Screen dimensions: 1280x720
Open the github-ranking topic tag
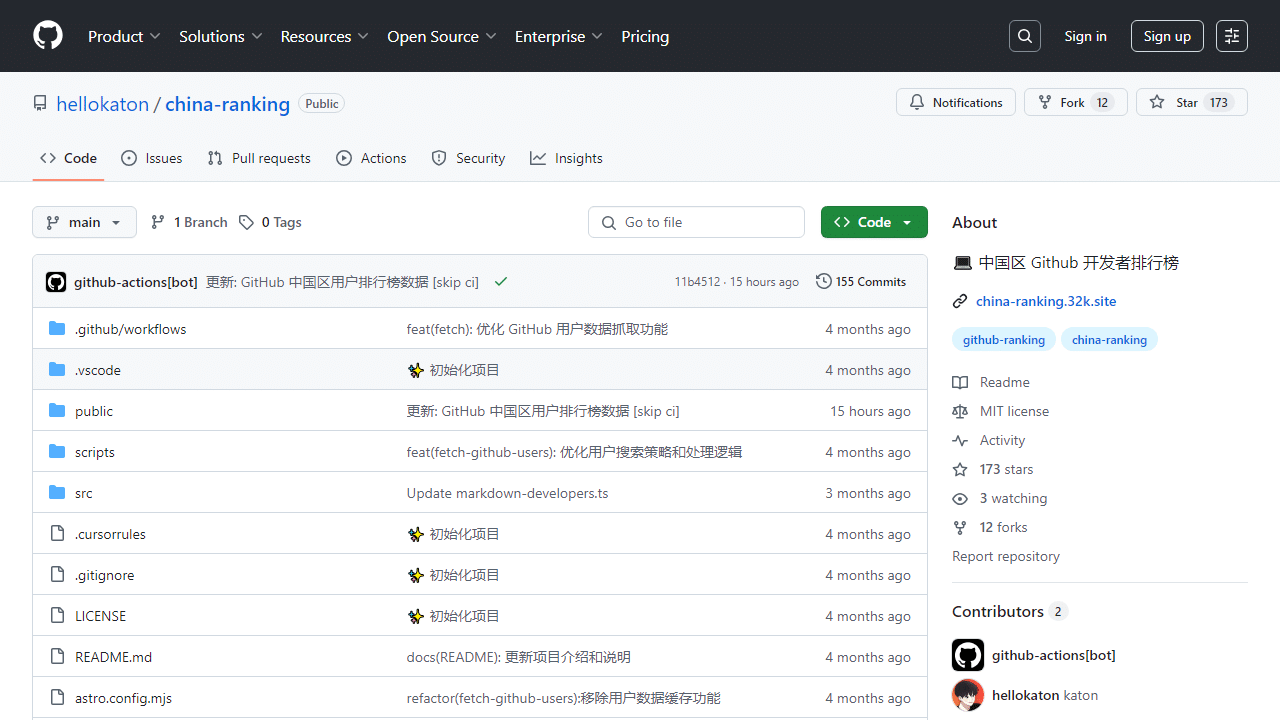(1004, 340)
